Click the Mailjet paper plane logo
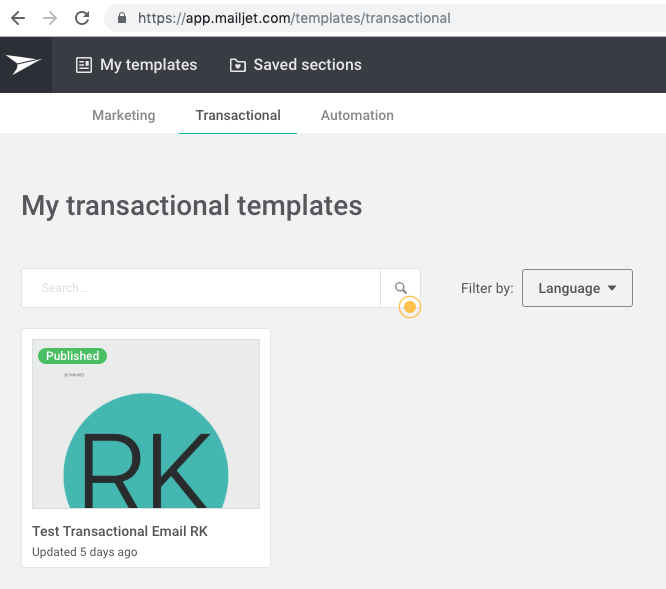The height and width of the screenshot is (589, 666). point(24,65)
